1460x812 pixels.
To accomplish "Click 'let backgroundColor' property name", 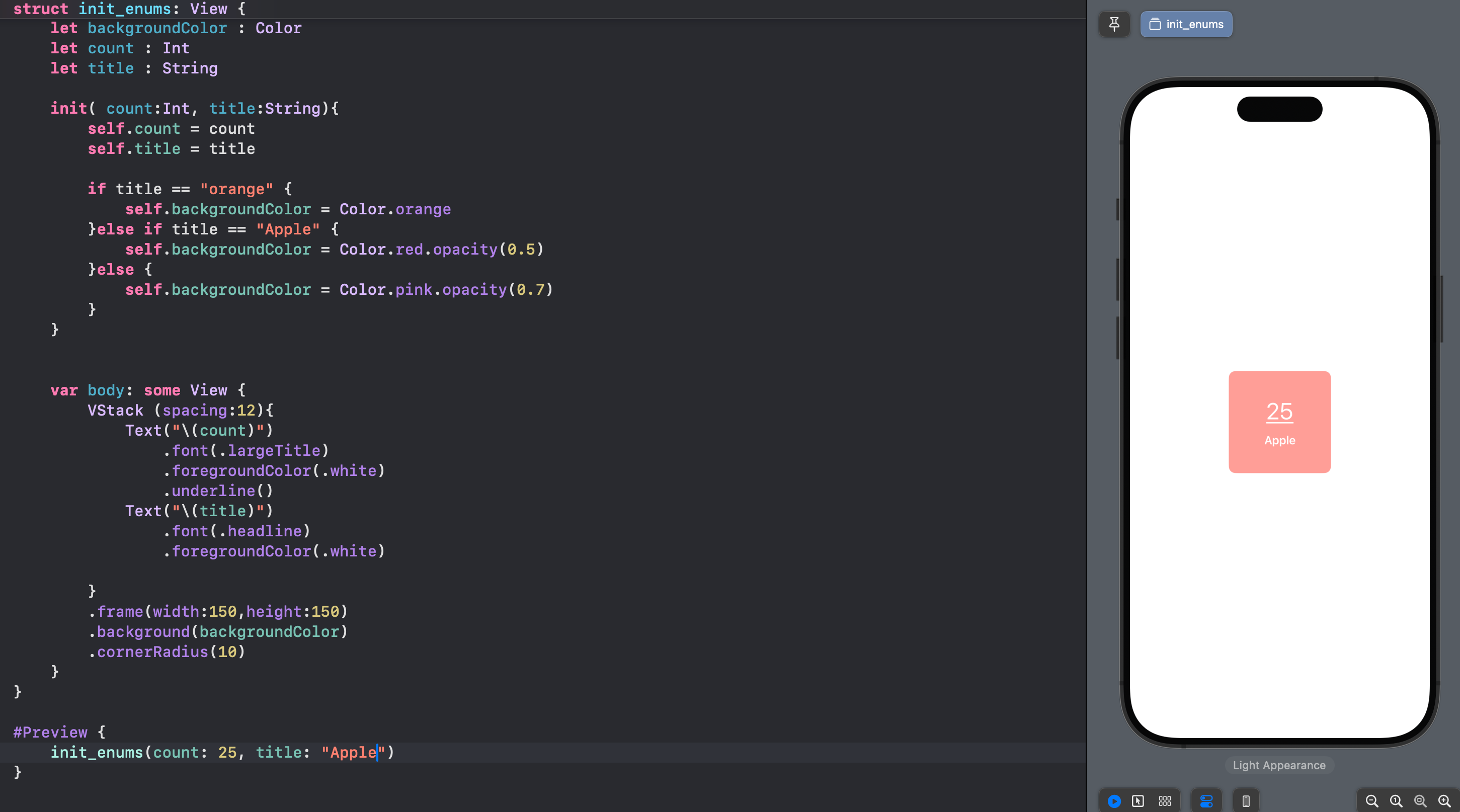I will (x=157, y=28).
